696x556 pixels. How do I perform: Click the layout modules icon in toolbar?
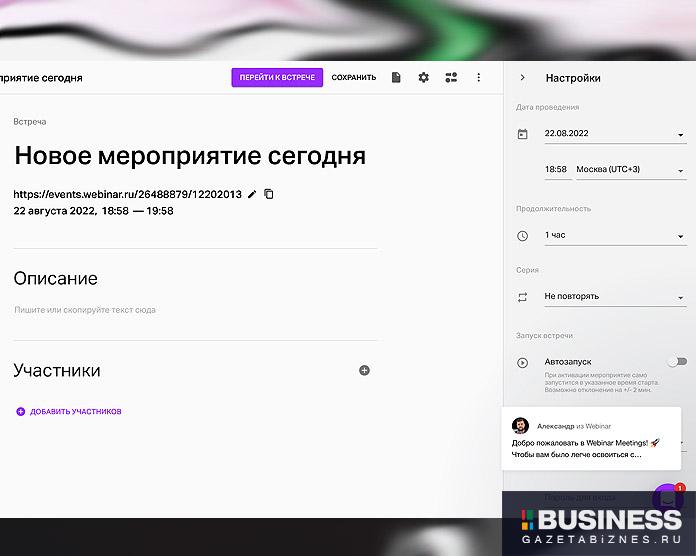pyautogui.click(x=451, y=78)
